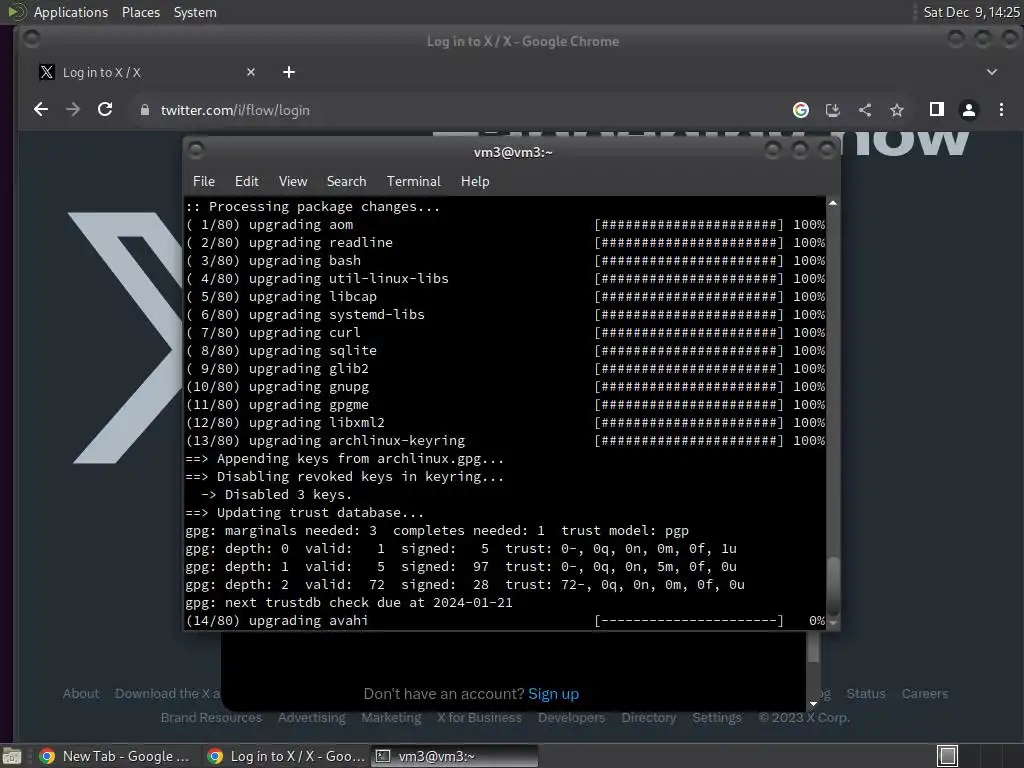The width and height of the screenshot is (1024, 768).
Task: Switch to 'Log in to X' taskbar window
Action: (286, 756)
